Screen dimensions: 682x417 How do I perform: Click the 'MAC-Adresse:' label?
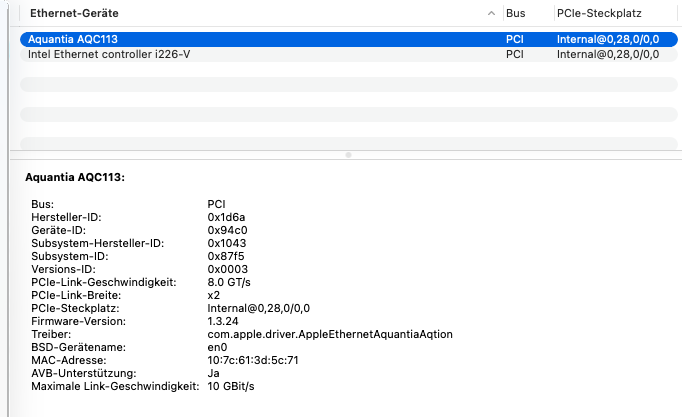[x=68, y=360]
